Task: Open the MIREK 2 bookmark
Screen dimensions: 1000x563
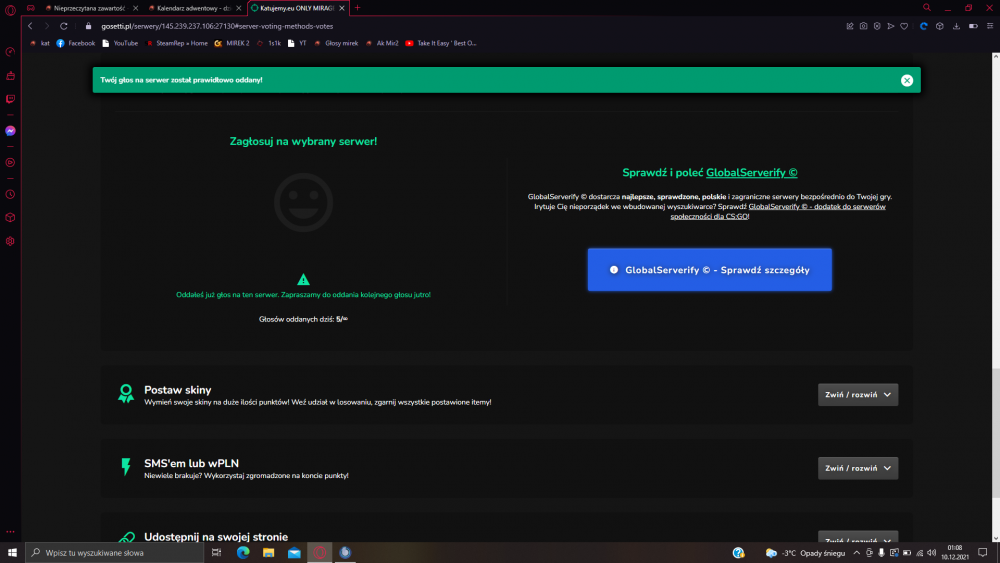Action: click(x=232, y=43)
